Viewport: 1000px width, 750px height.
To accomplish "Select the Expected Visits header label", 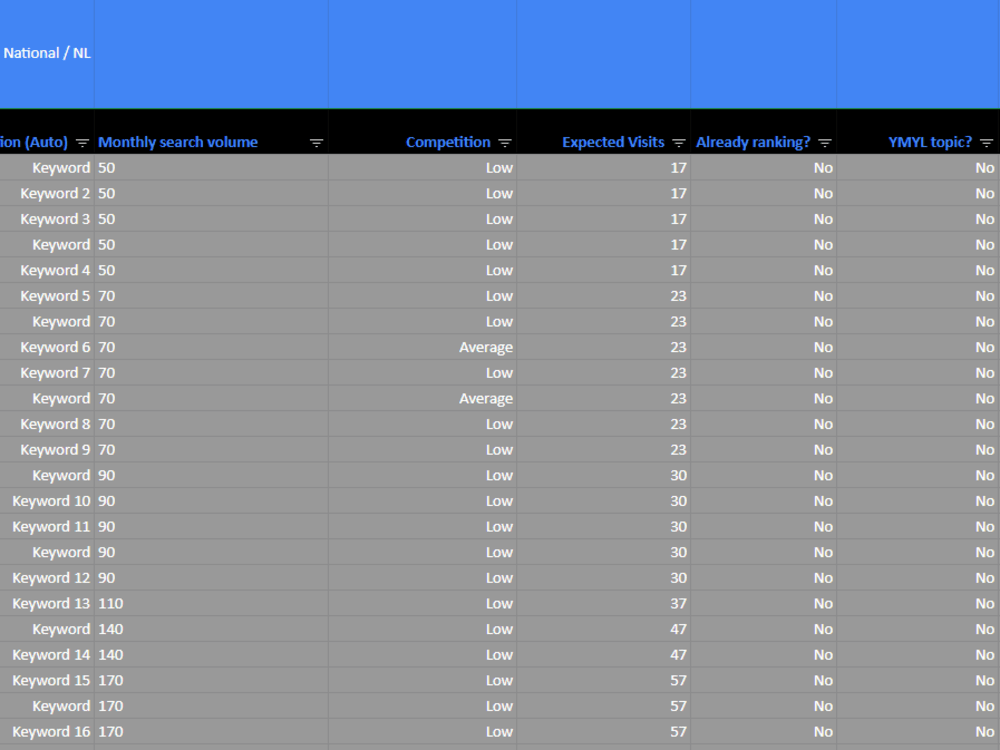I will [613, 142].
